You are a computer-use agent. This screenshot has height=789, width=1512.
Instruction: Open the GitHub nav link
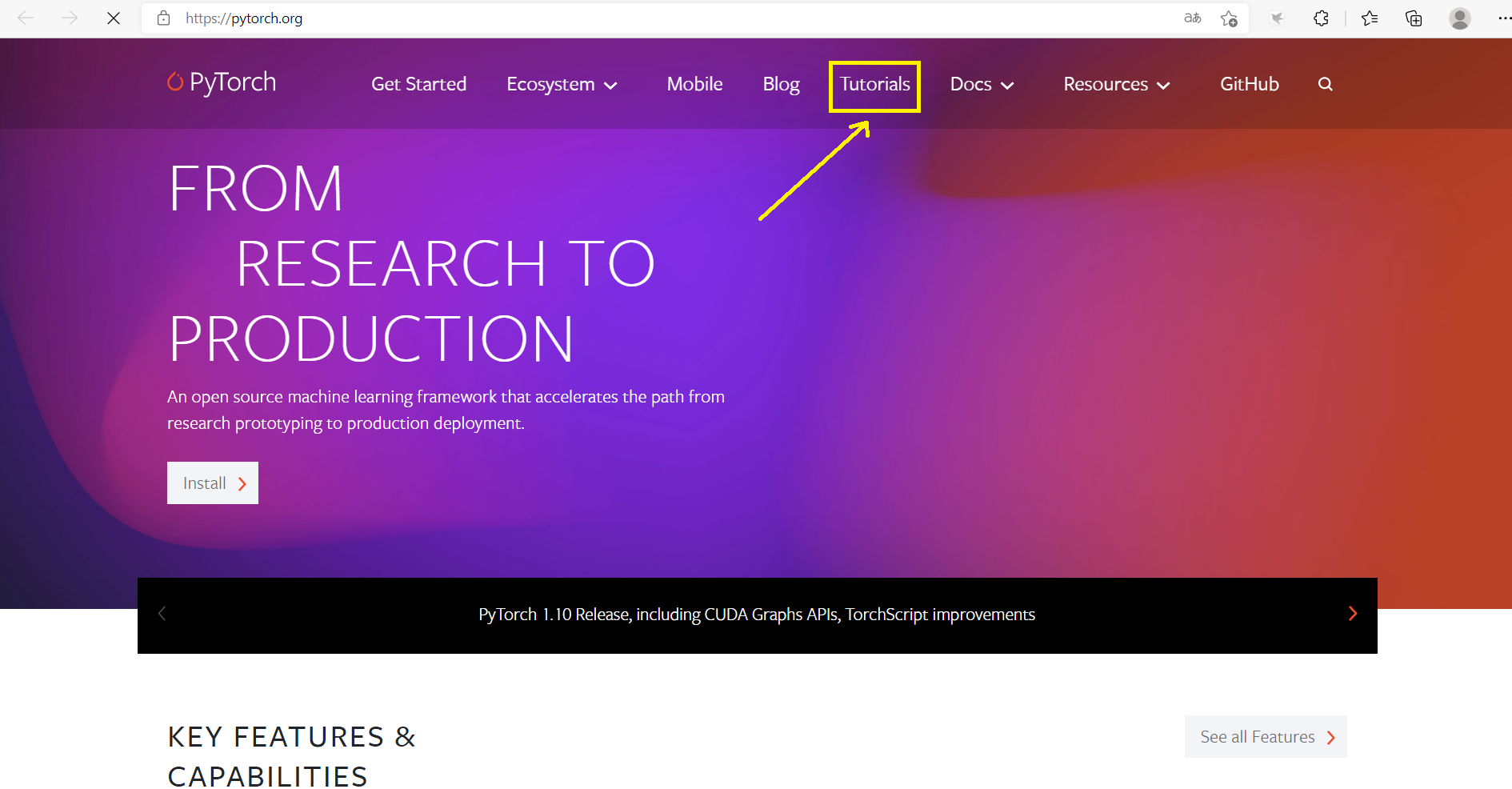coord(1249,84)
